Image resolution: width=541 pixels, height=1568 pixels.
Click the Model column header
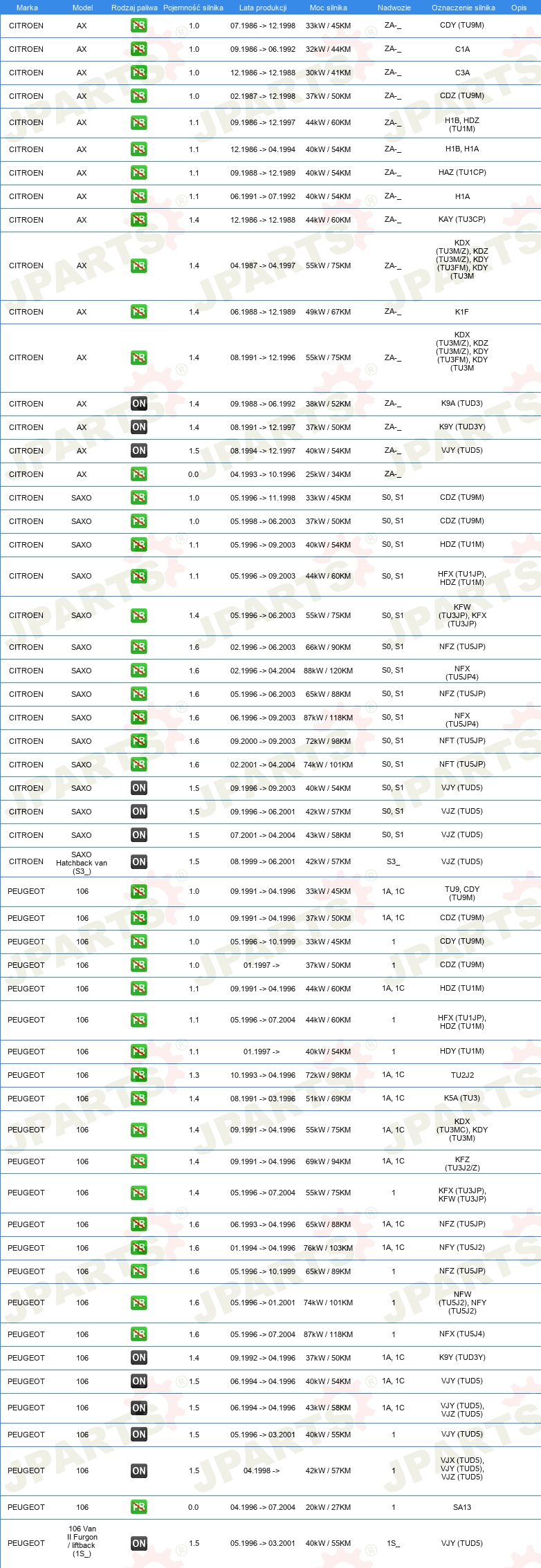tap(82, 8)
